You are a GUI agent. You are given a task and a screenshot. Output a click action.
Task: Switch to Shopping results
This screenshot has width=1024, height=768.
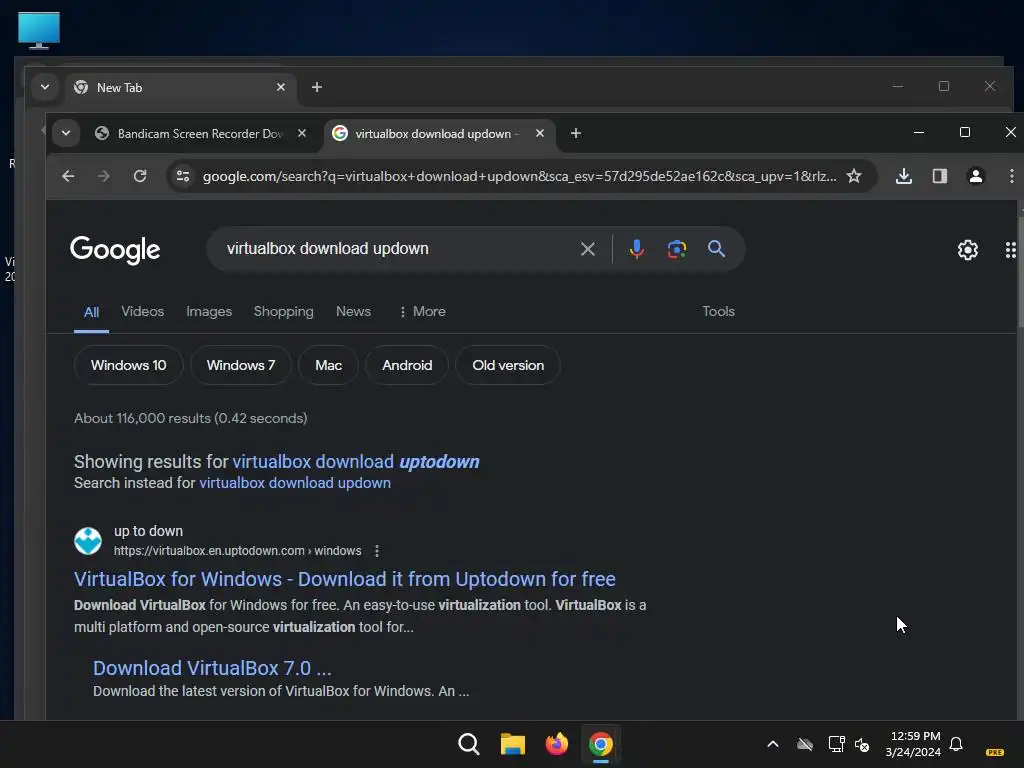(283, 312)
